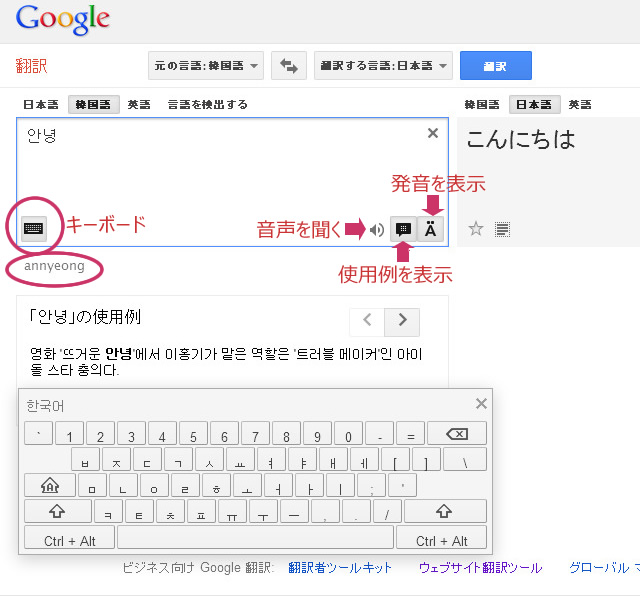Click the left Ctrl + Alt key
The width and height of the screenshot is (640, 596).
(x=69, y=537)
